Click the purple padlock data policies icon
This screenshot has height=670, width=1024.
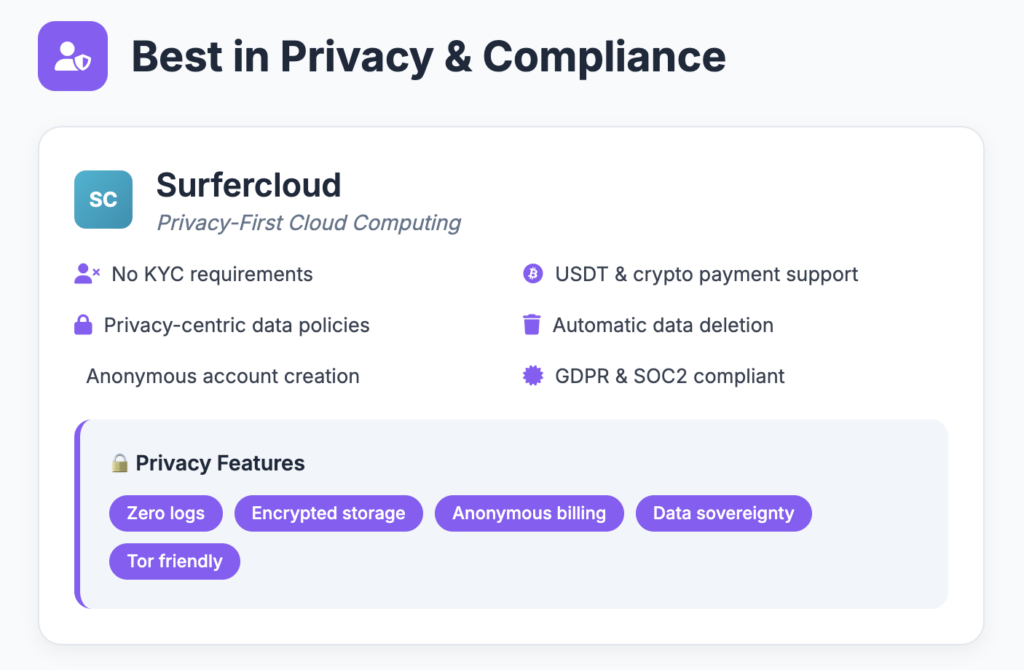point(83,325)
